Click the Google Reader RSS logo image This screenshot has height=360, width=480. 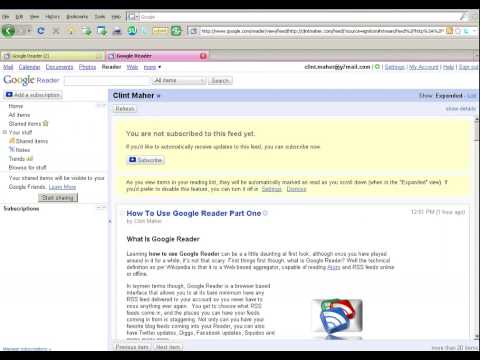click(x=337, y=316)
